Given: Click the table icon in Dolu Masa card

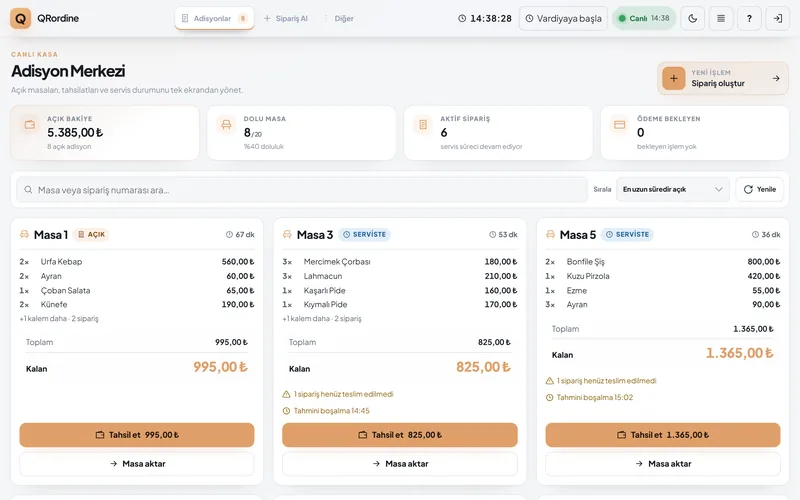Looking at the screenshot, I should click(226, 124).
